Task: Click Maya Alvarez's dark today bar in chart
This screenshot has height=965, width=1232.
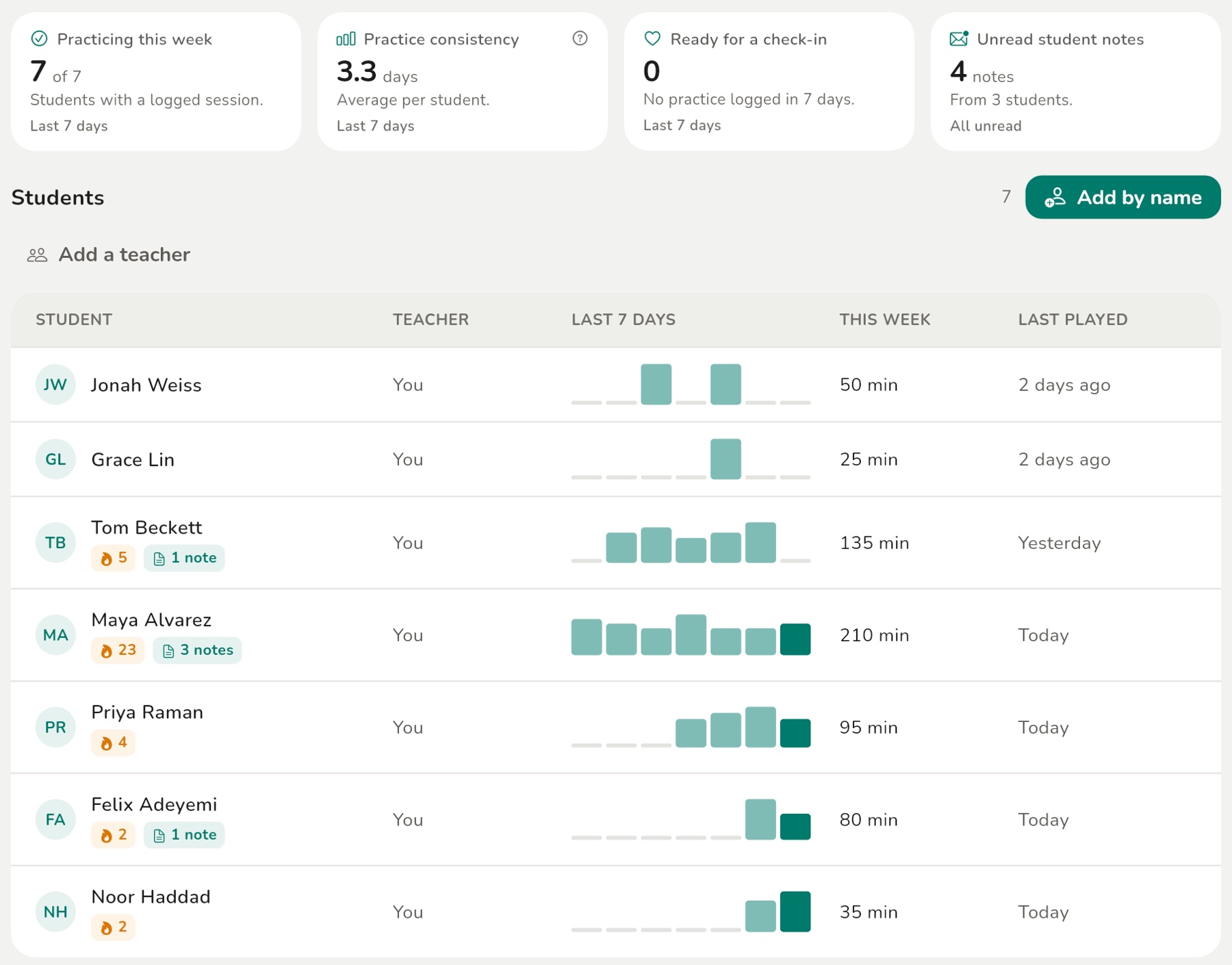Action: point(795,639)
